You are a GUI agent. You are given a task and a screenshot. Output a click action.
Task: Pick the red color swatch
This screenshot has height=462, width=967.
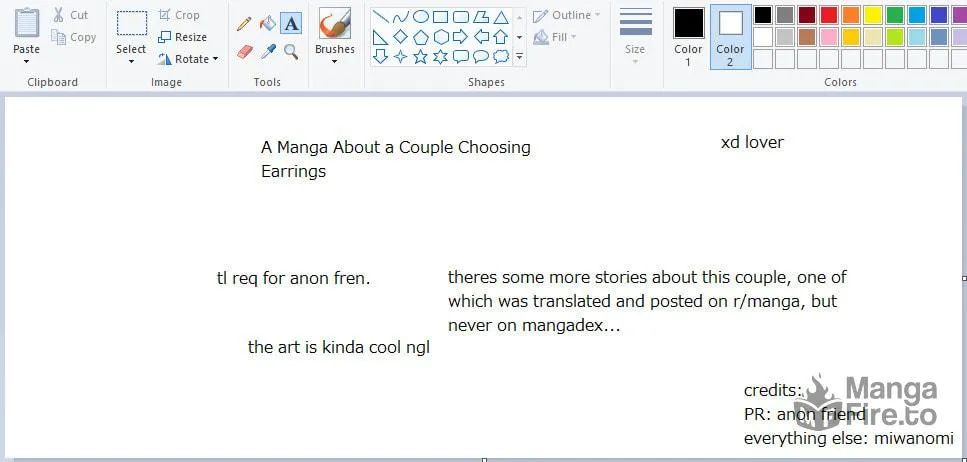coord(829,15)
